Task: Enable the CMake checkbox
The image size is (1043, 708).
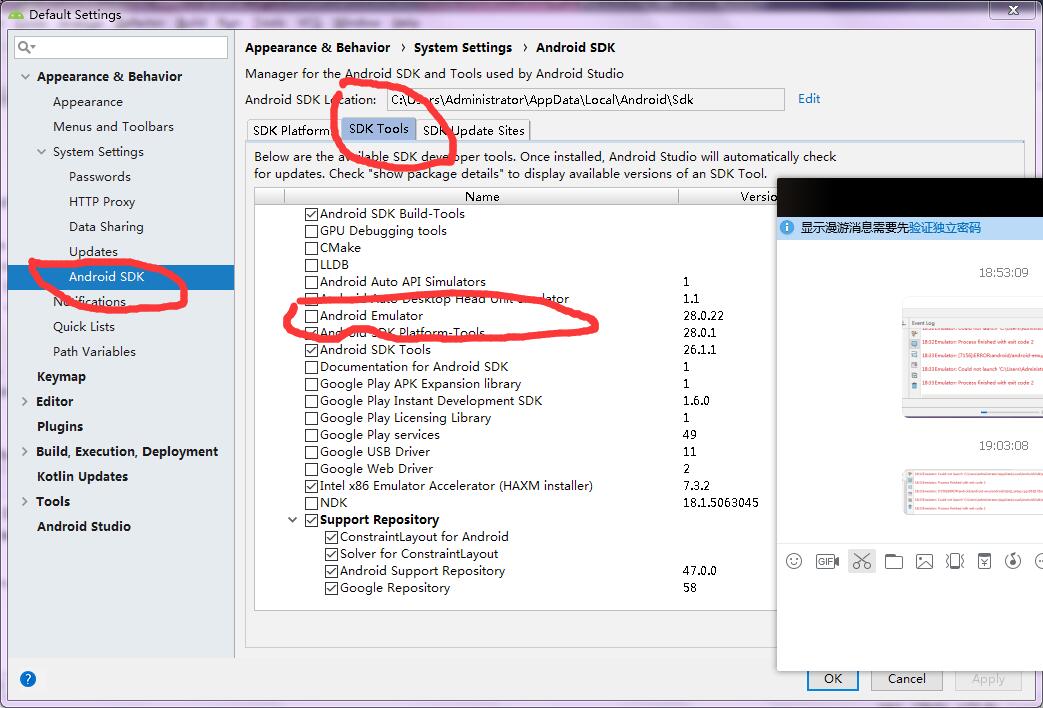Action: pyautogui.click(x=311, y=248)
